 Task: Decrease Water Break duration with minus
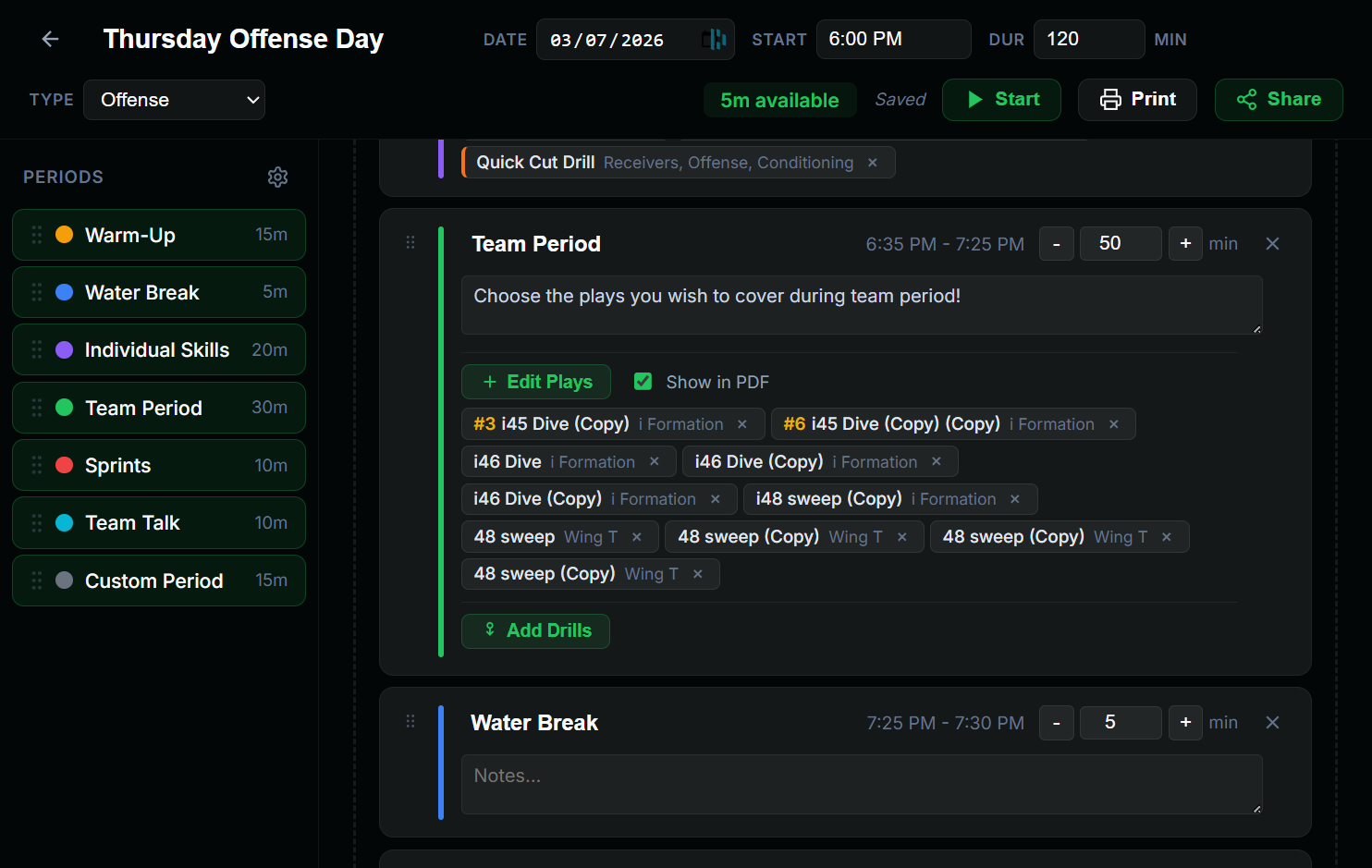pyautogui.click(x=1057, y=723)
